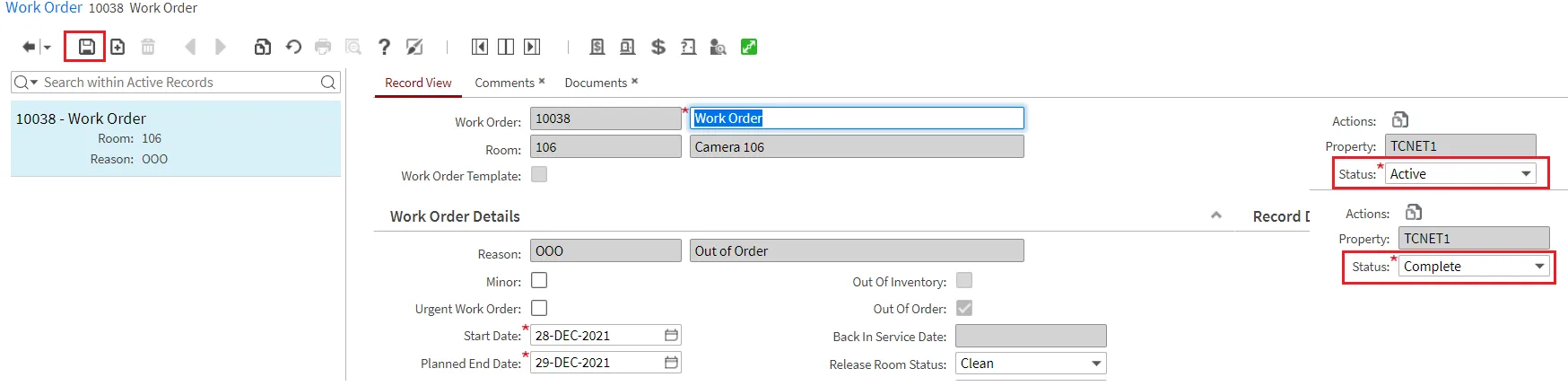Click the dollar sign toolbar icon
Viewport: 1568px width, 386px height.
[658, 47]
